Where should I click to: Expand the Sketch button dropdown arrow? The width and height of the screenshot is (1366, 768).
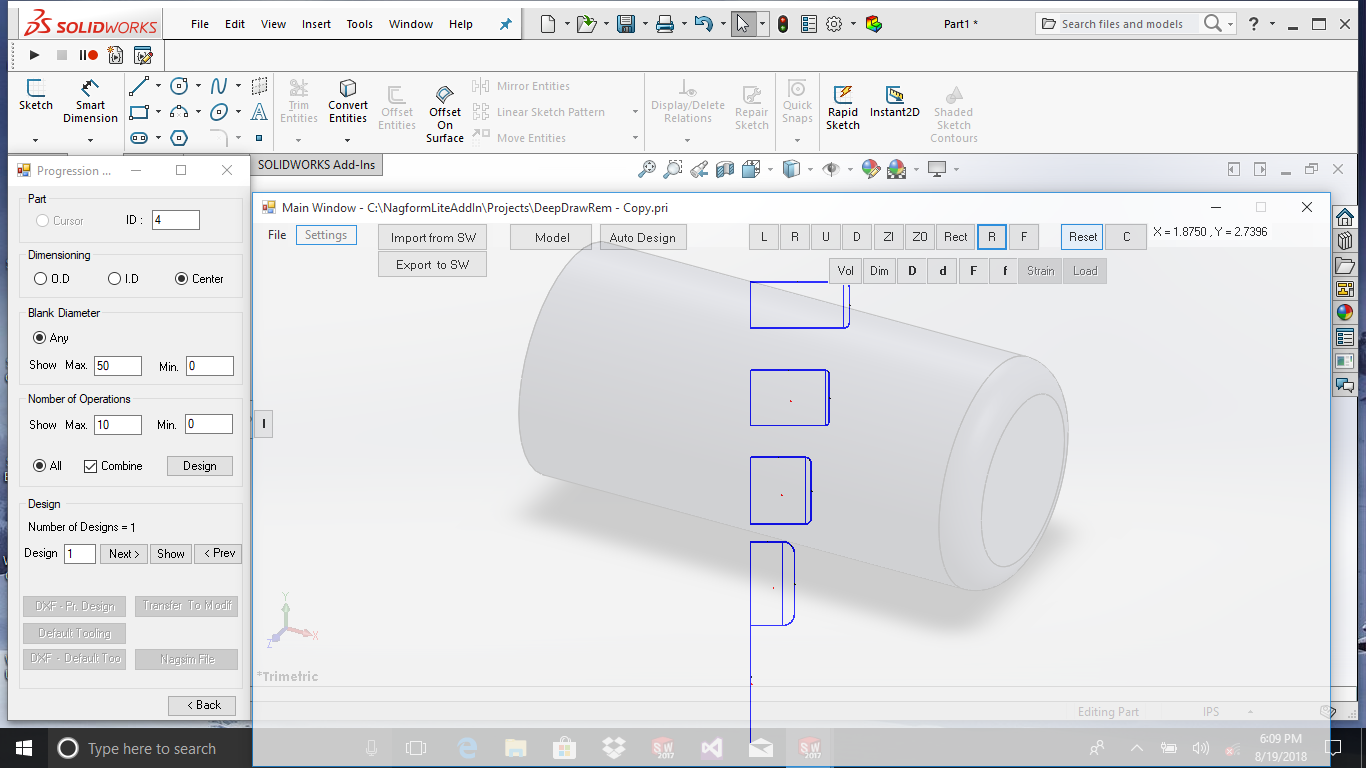pyautogui.click(x=36, y=140)
